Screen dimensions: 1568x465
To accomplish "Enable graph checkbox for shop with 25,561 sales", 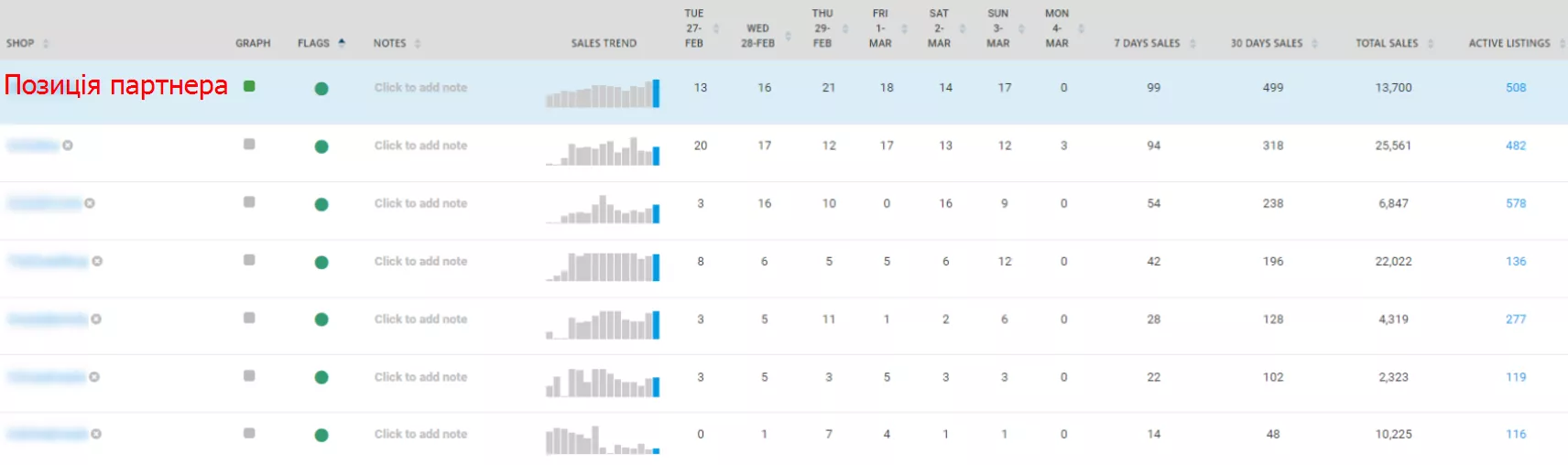I will [249, 145].
